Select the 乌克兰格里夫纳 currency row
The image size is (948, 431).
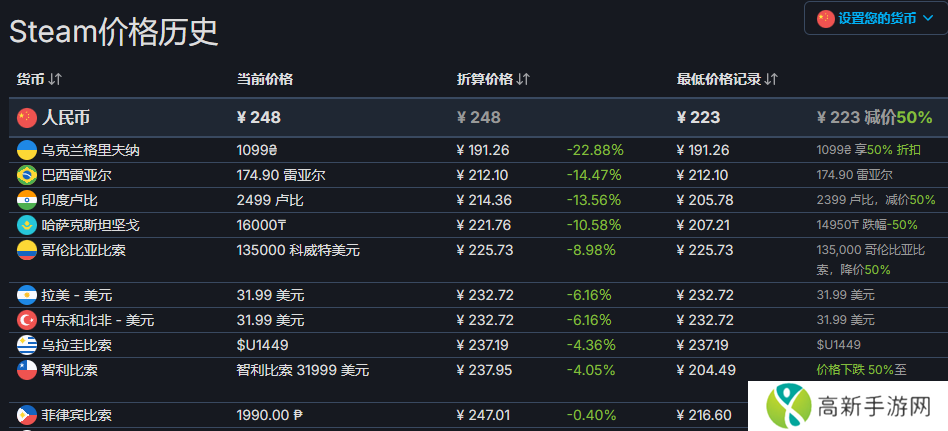(x=90, y=151)
